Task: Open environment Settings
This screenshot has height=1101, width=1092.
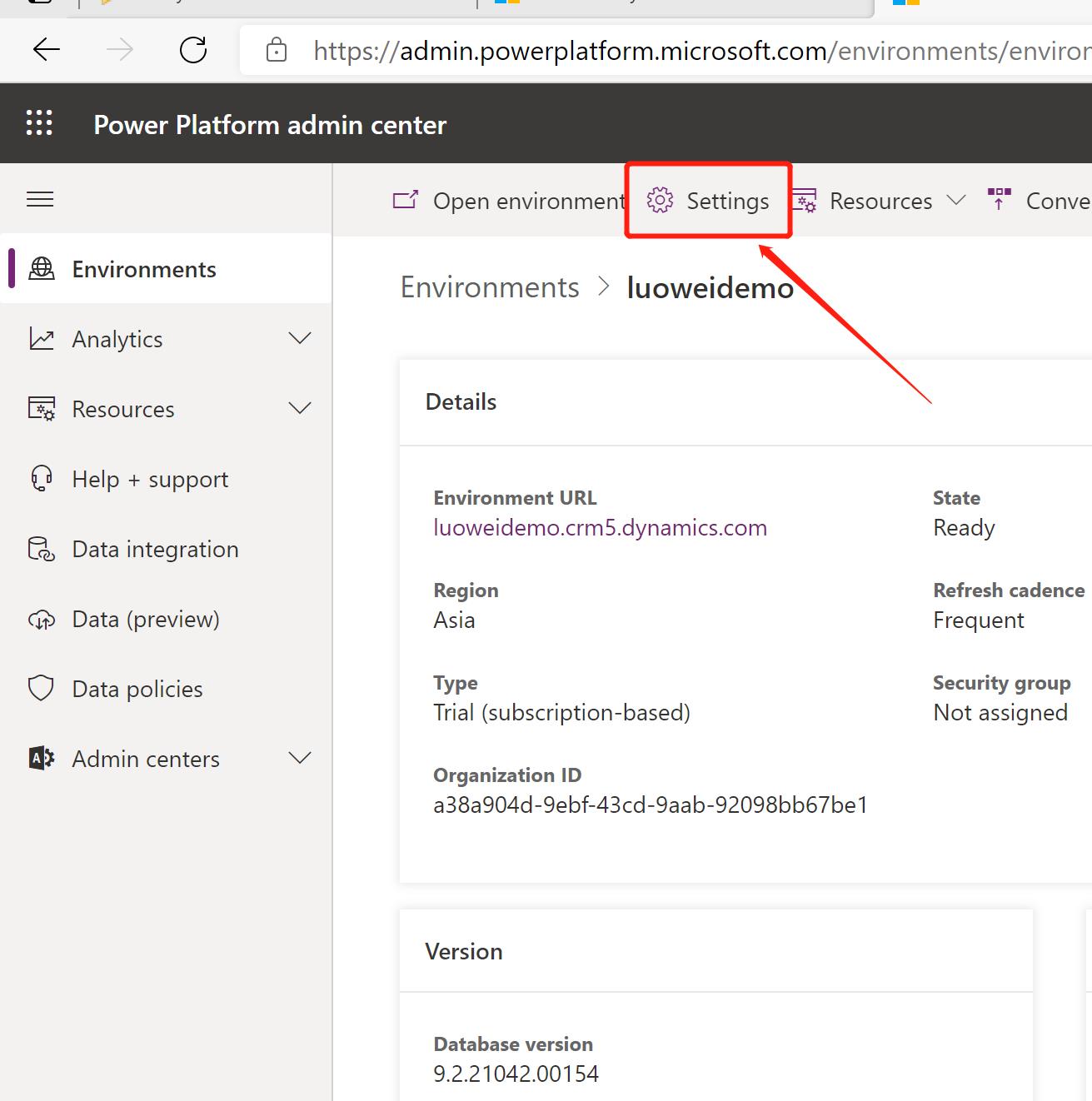Action: pos(708,201)
